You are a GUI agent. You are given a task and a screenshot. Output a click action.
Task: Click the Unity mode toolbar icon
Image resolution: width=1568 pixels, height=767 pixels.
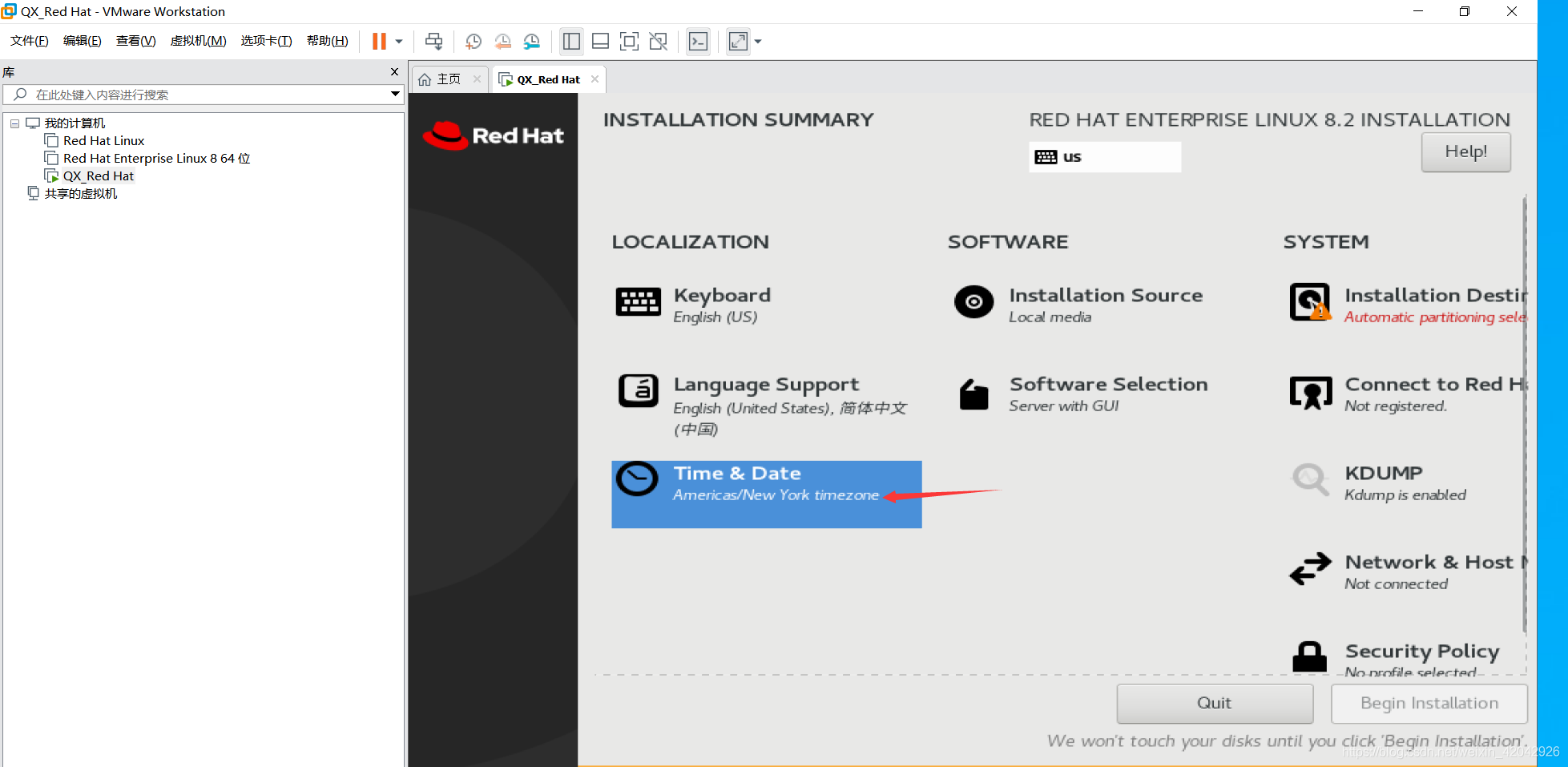[x=659, y=42]
